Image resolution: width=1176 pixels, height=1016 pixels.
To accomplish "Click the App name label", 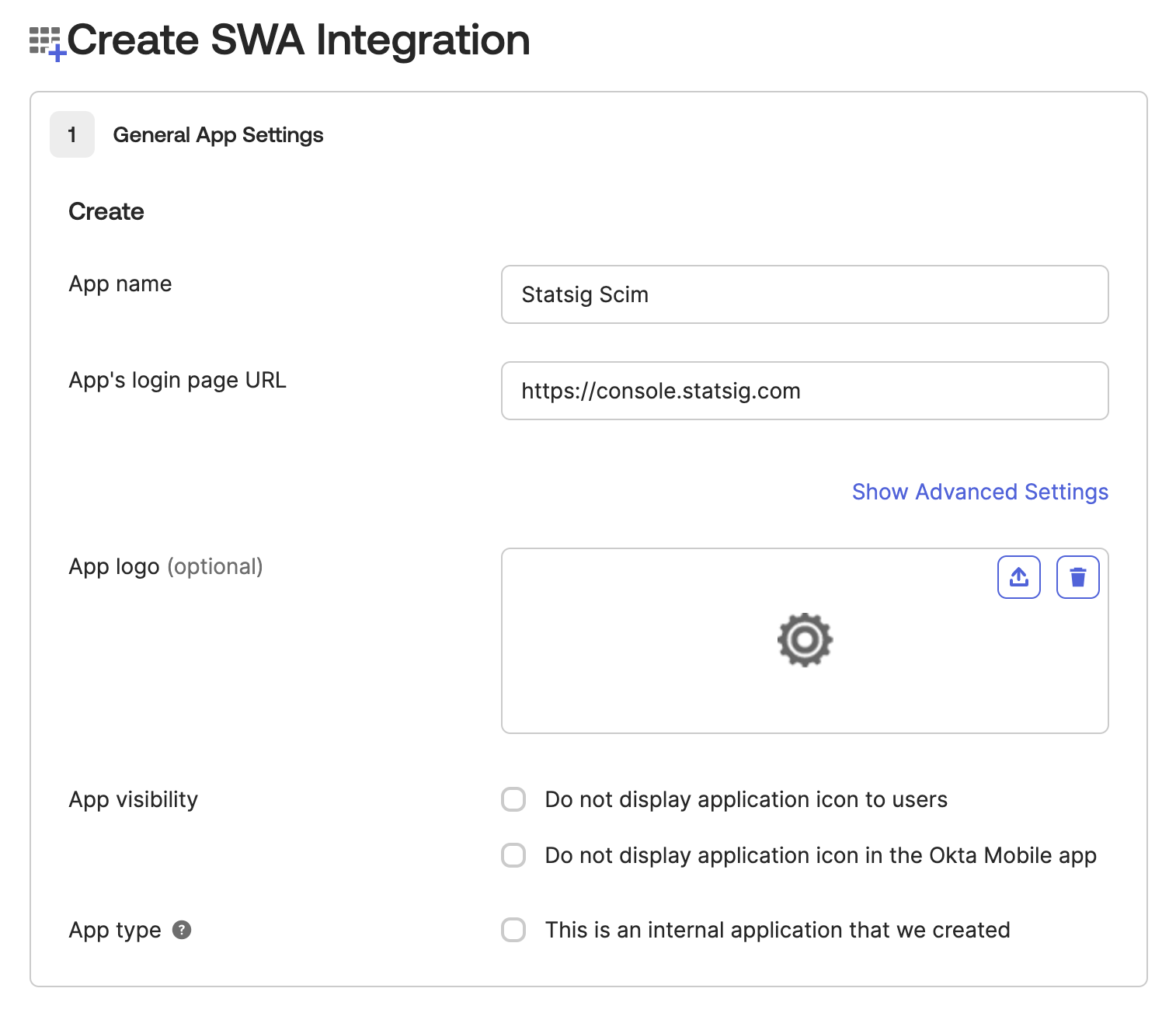I will [x=120, y=284].
